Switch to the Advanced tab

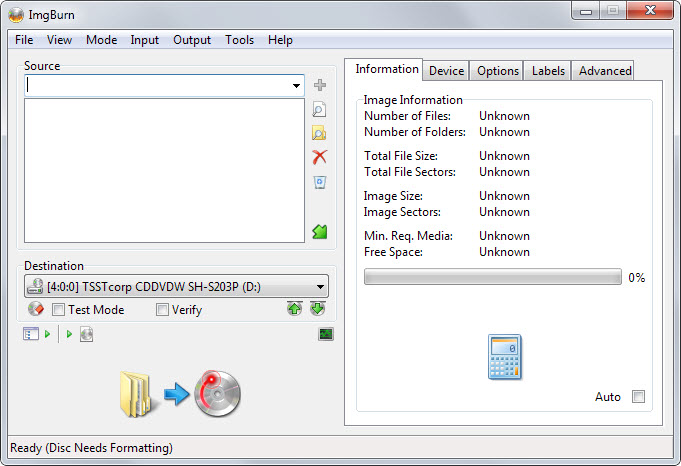tap(605, 71)
